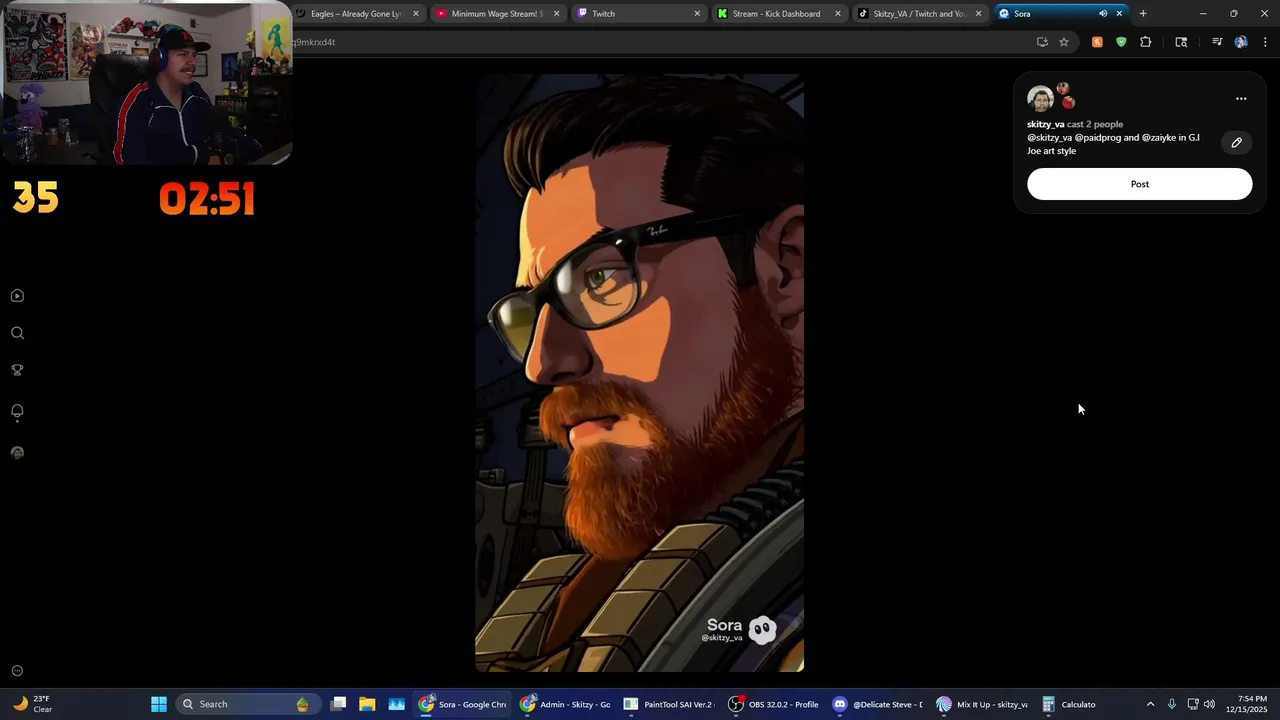1280x720 pixels.
Task: Click the Post button
Action: coord(1139,184)
